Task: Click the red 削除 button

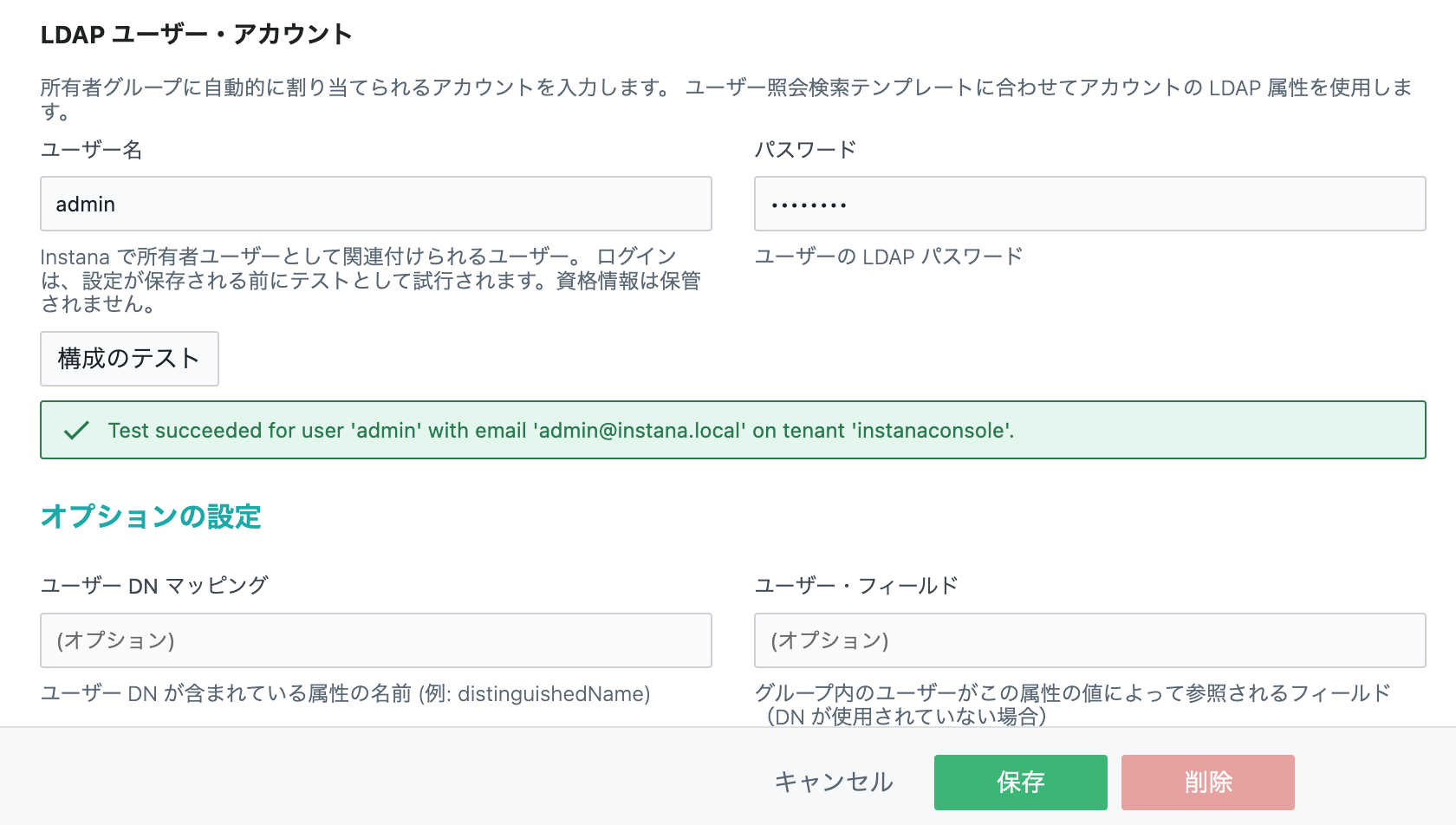Action: point(1207,783)
